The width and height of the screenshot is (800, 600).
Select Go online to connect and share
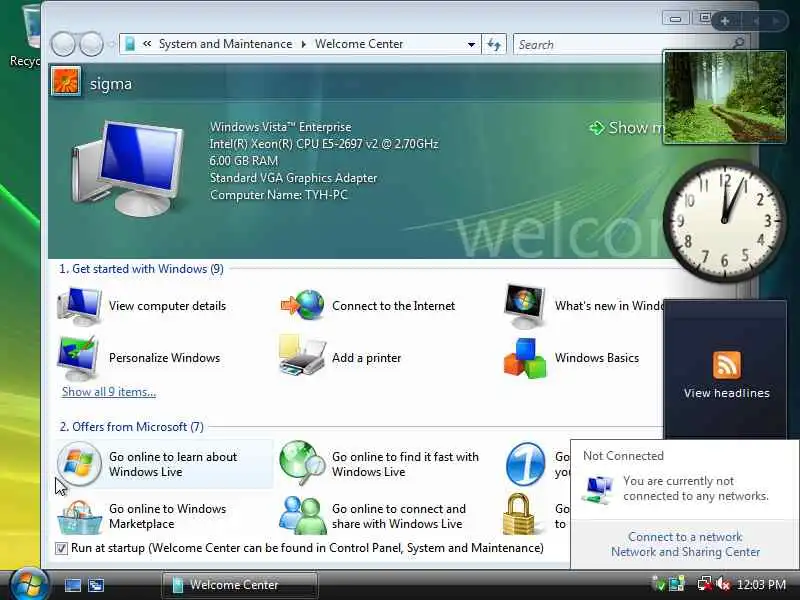[372, 516]
